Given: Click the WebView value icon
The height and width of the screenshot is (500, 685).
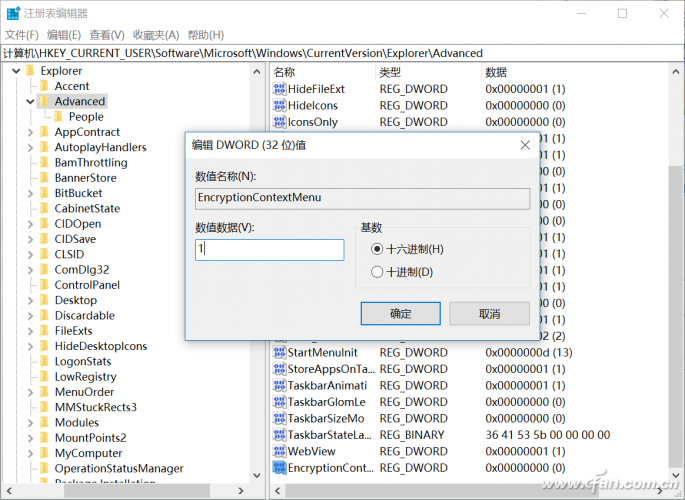Looking at the screenshot, I should (279, 452).
